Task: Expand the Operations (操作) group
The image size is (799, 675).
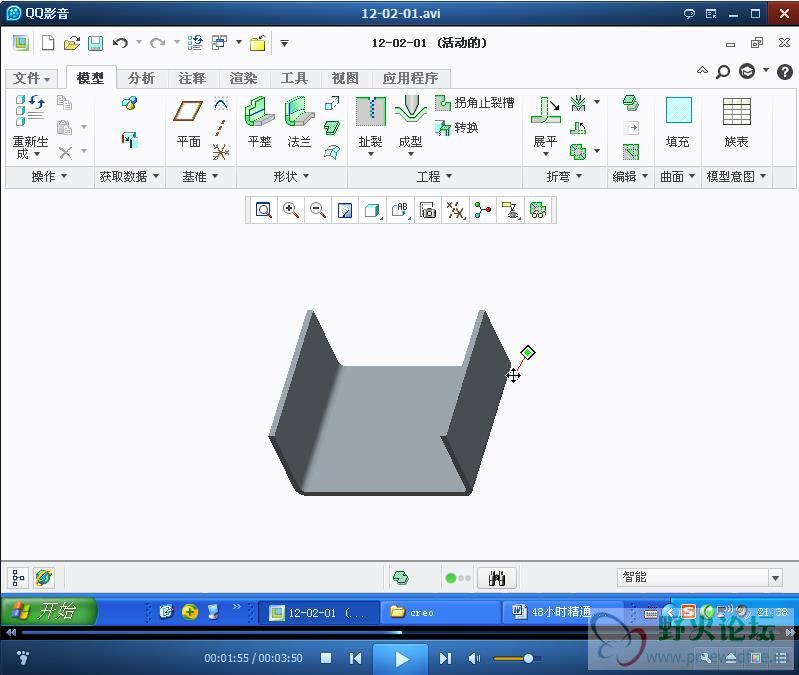Action: tap(49, 176)
